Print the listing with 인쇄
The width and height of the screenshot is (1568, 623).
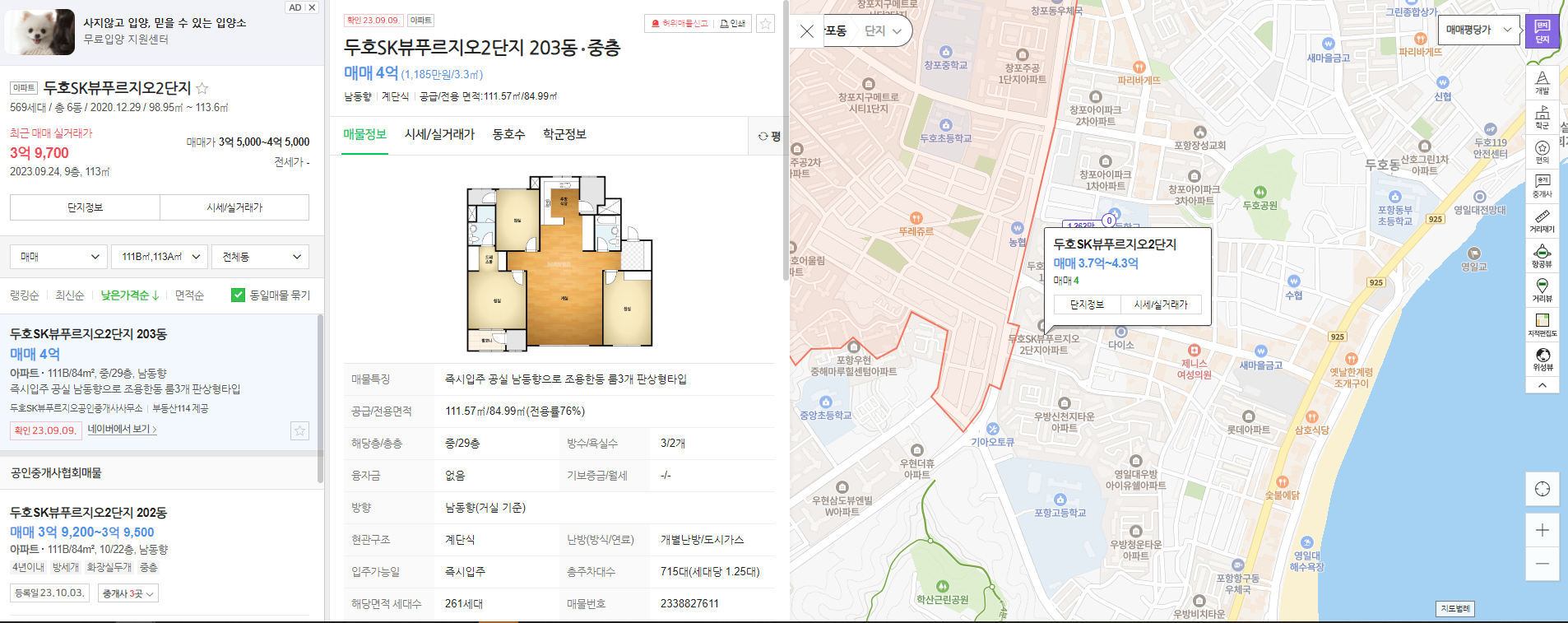point(732,24)
